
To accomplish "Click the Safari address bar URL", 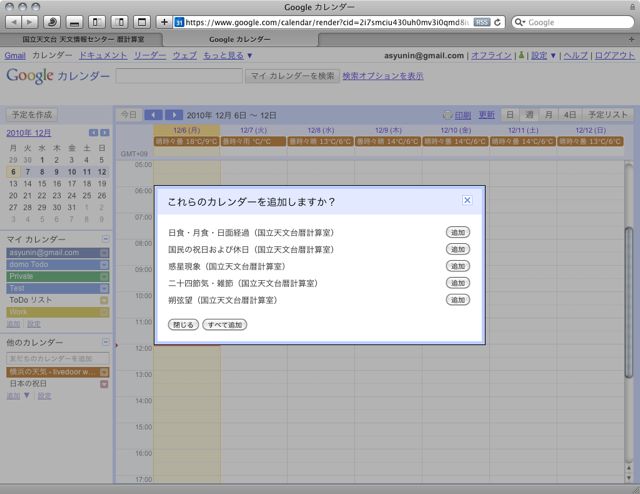I will (327, 22).
